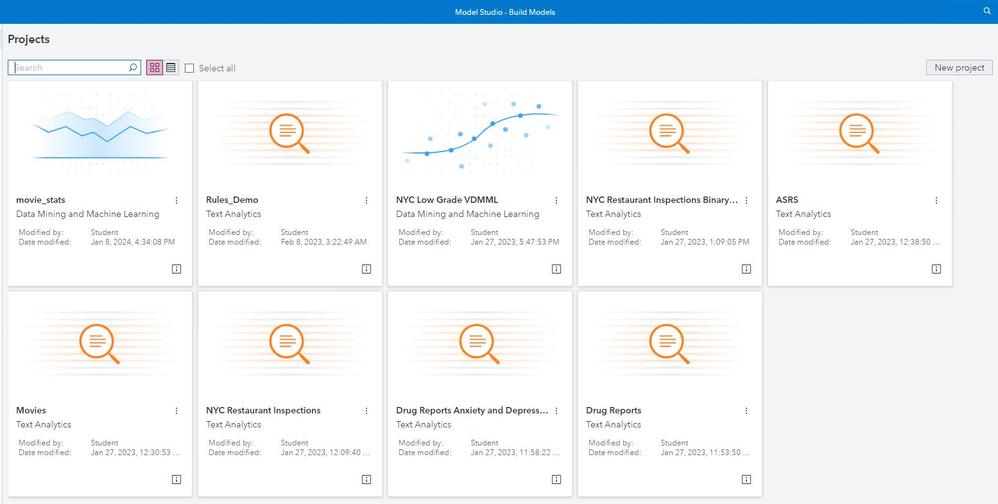Open movie_stats options menu
Viewport: 998px width, 504px height.
[177, 201]
